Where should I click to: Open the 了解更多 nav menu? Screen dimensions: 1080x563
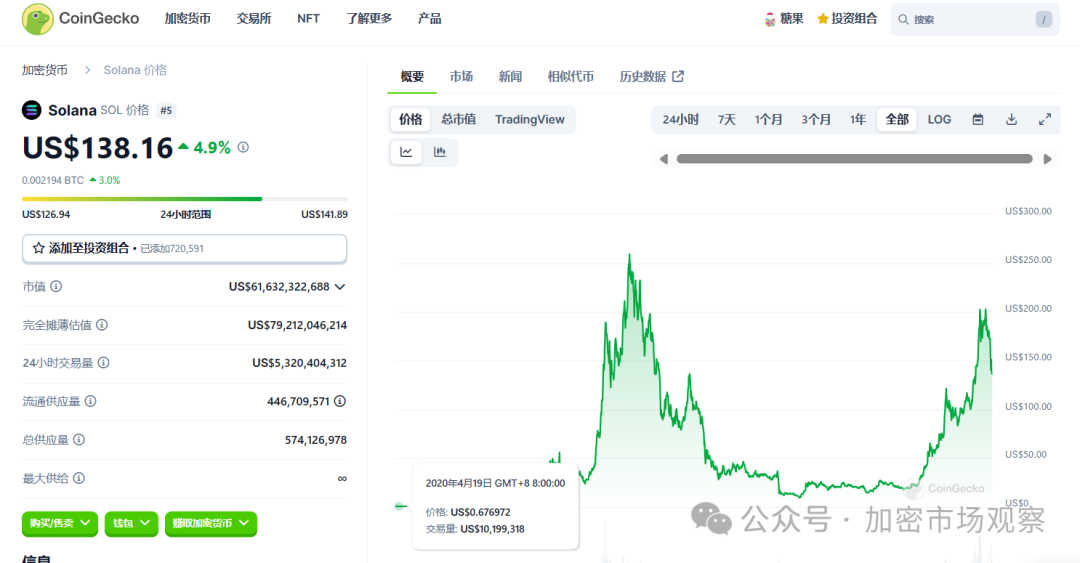[369, 19]
